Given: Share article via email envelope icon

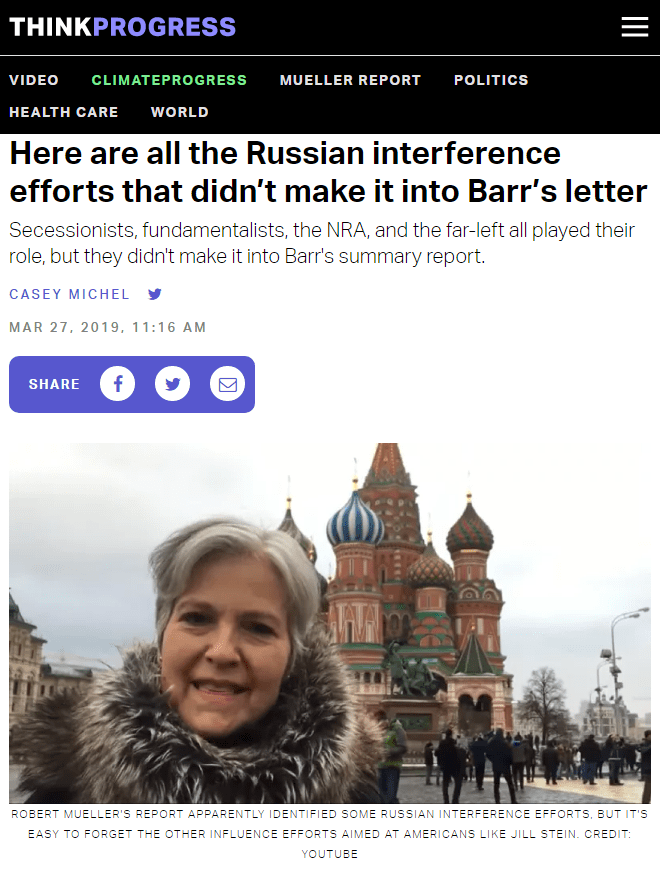Looking at the screenshot, I should pos(227,384).
